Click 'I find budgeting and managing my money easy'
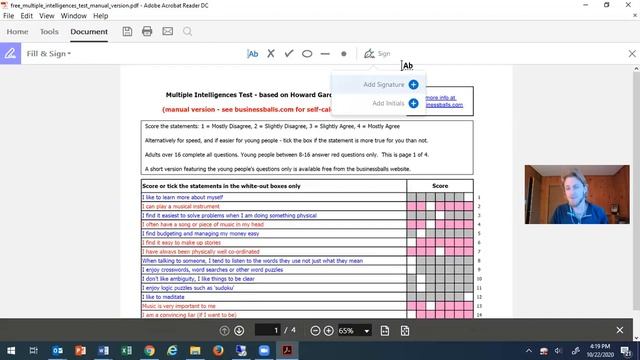 200,233
